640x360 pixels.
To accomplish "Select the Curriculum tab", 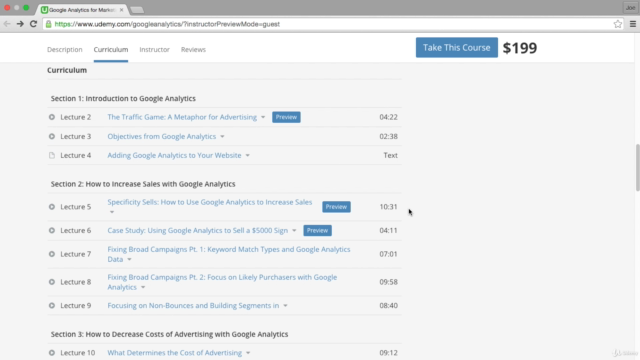I will (x=111, y=49).
